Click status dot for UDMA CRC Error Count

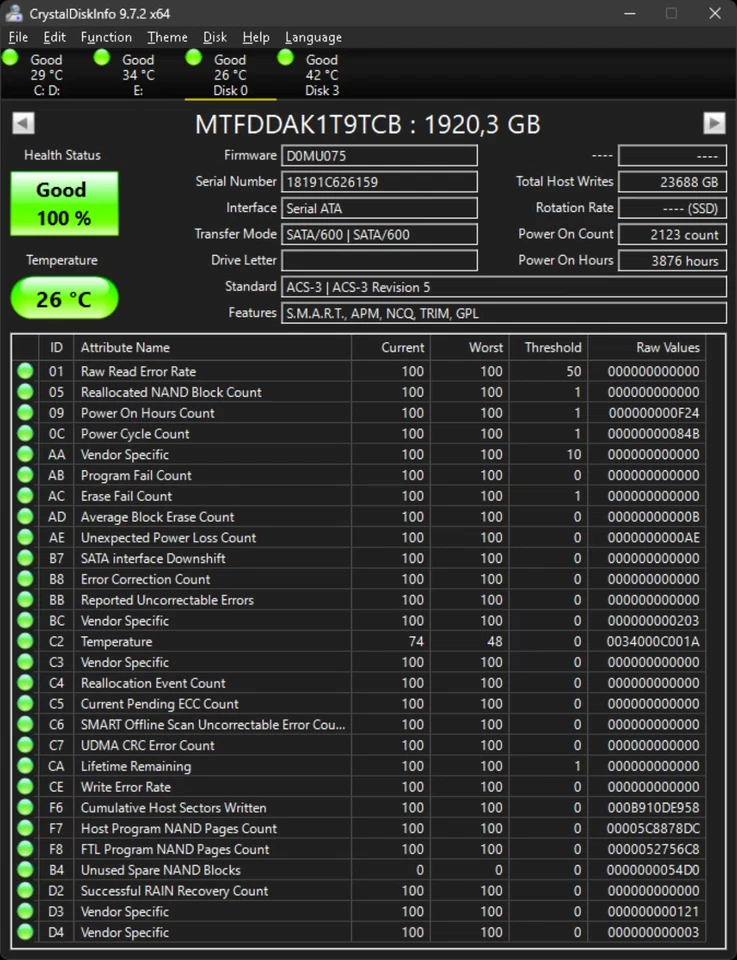(x=25, y=745)
